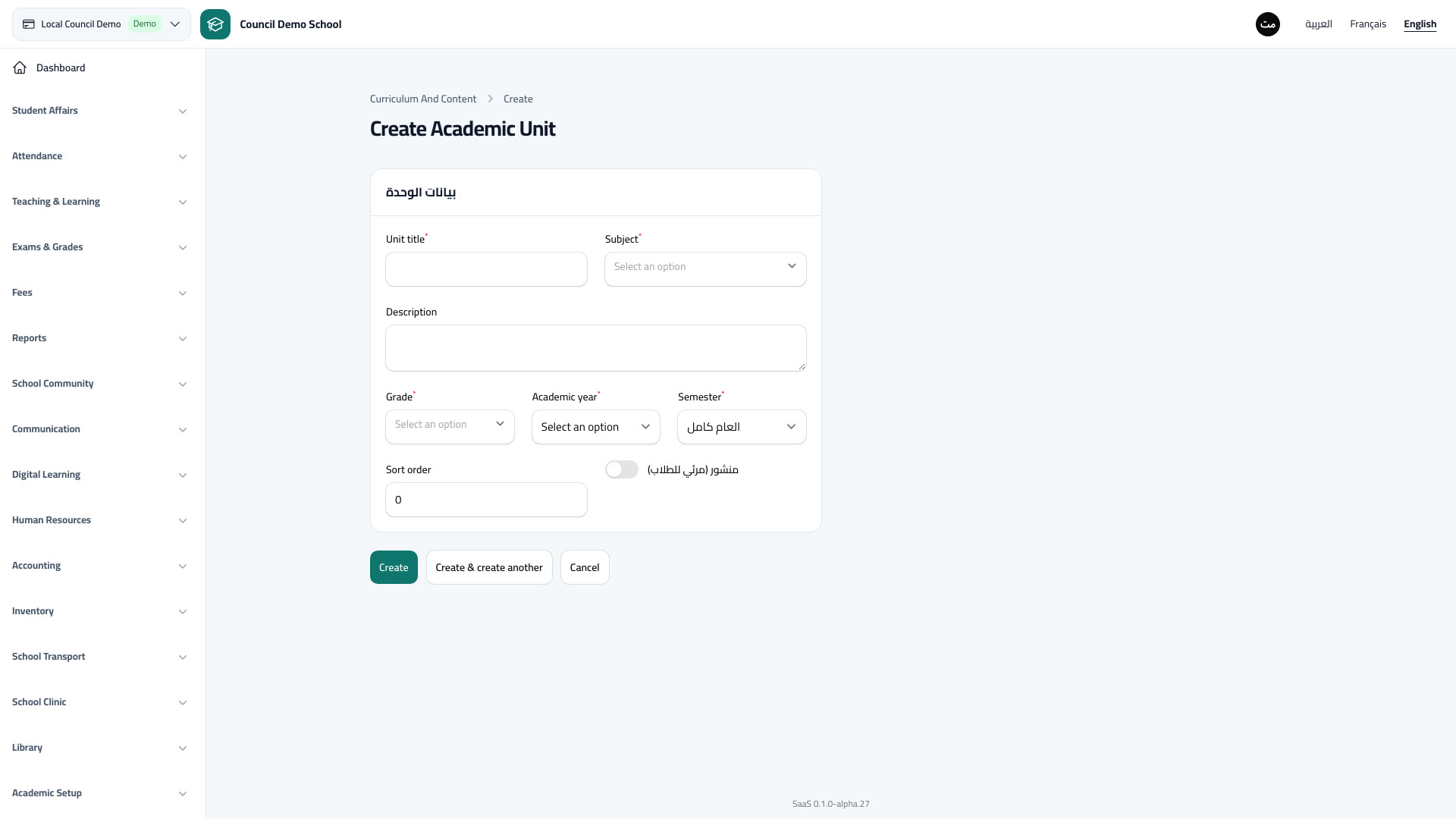Open Curriculum And Content breadcrumb
Viewport: 1456px width, 819px height.
click(x=423, y=99)
